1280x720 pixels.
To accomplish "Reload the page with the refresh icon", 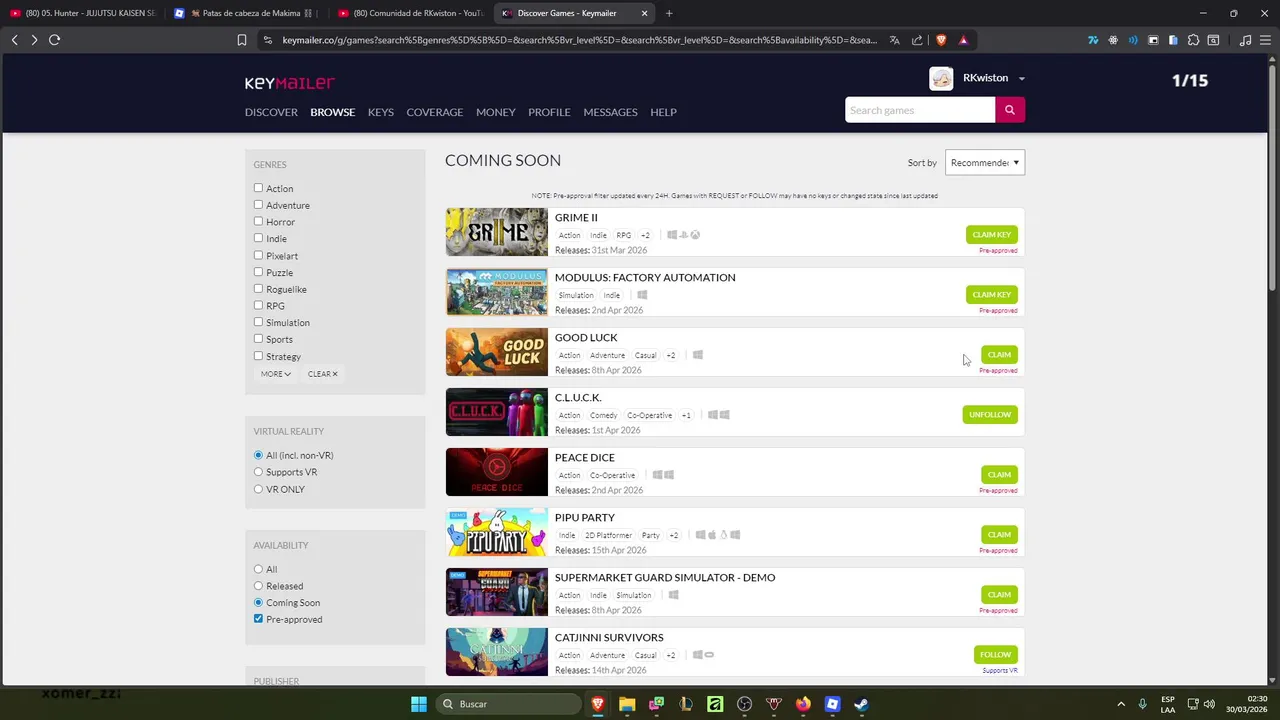I will click(x=54, y=40).
